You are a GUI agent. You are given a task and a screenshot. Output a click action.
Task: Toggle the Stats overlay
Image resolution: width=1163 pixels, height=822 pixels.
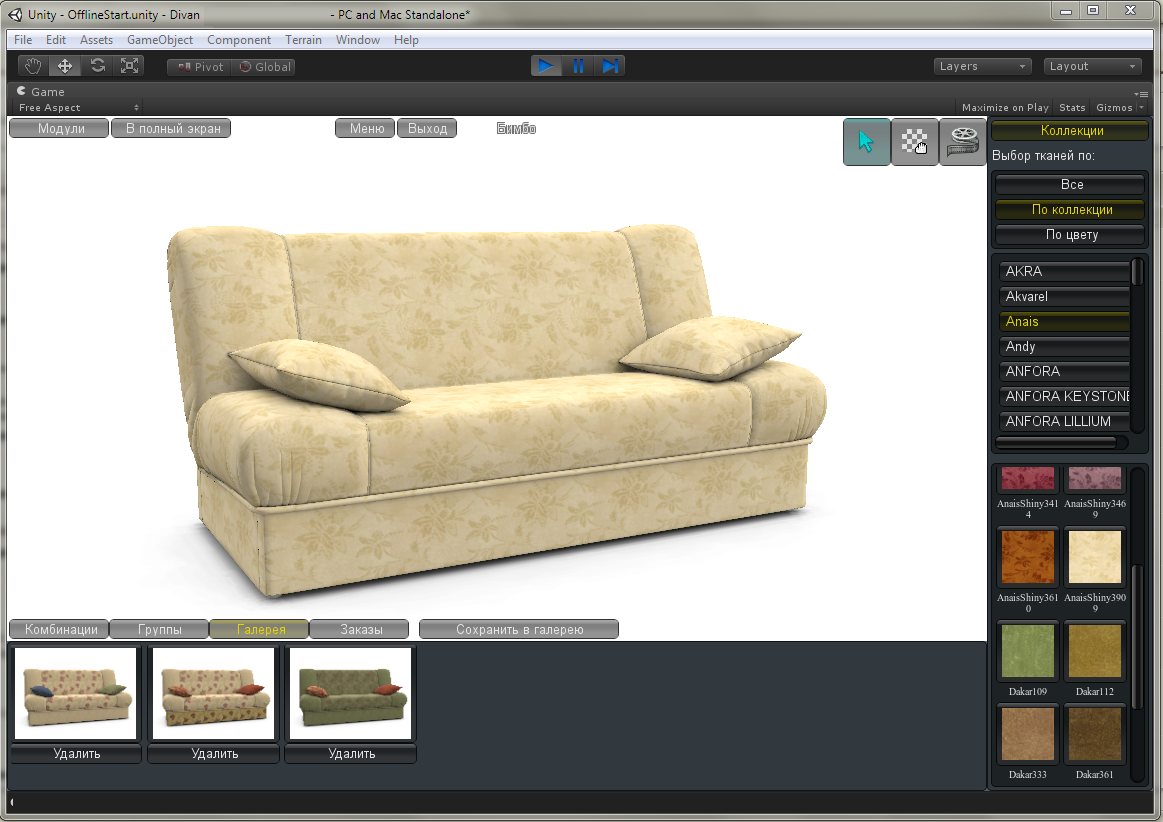1073,108
